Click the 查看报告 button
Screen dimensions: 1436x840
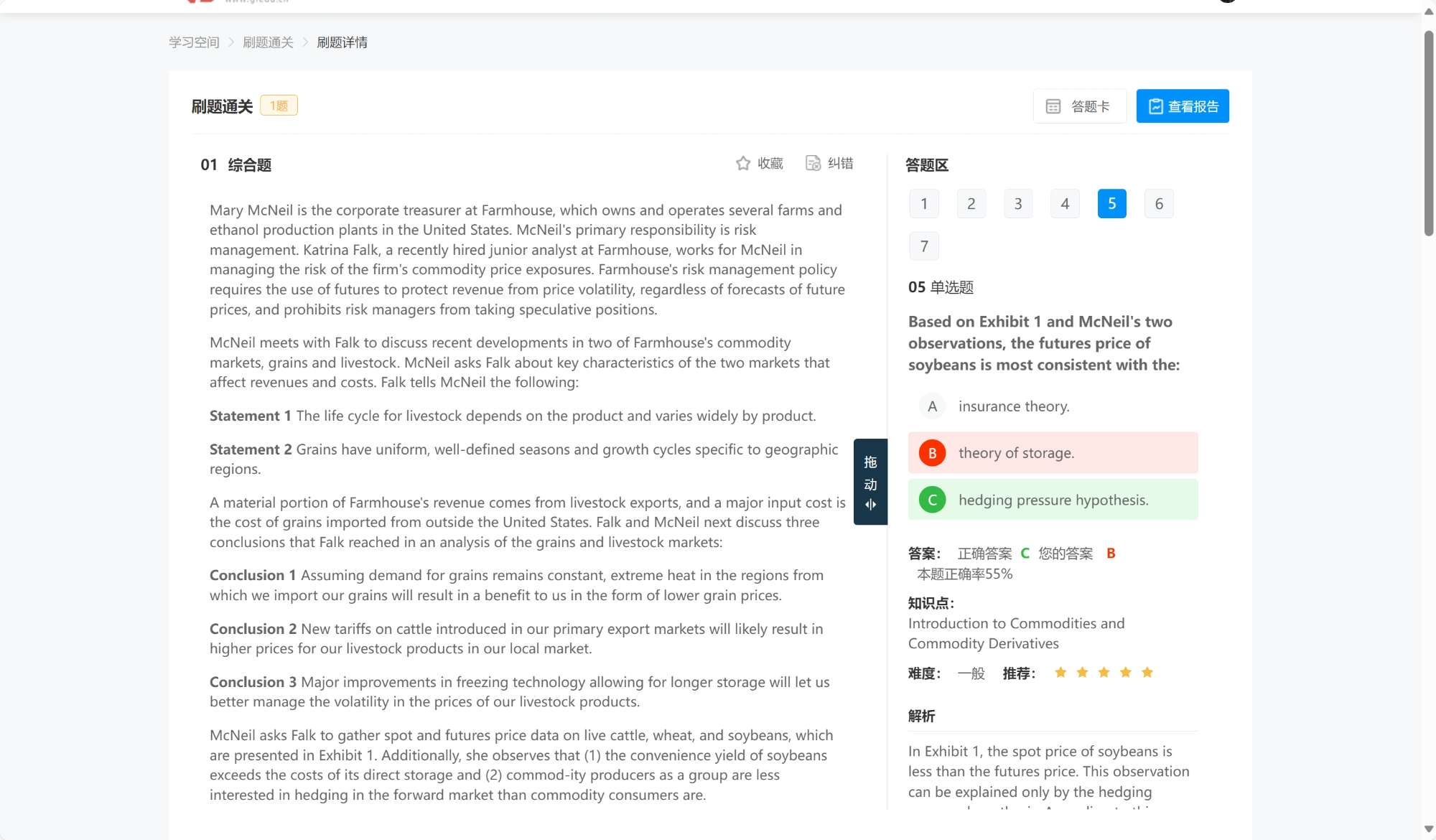coord(1183,107)
